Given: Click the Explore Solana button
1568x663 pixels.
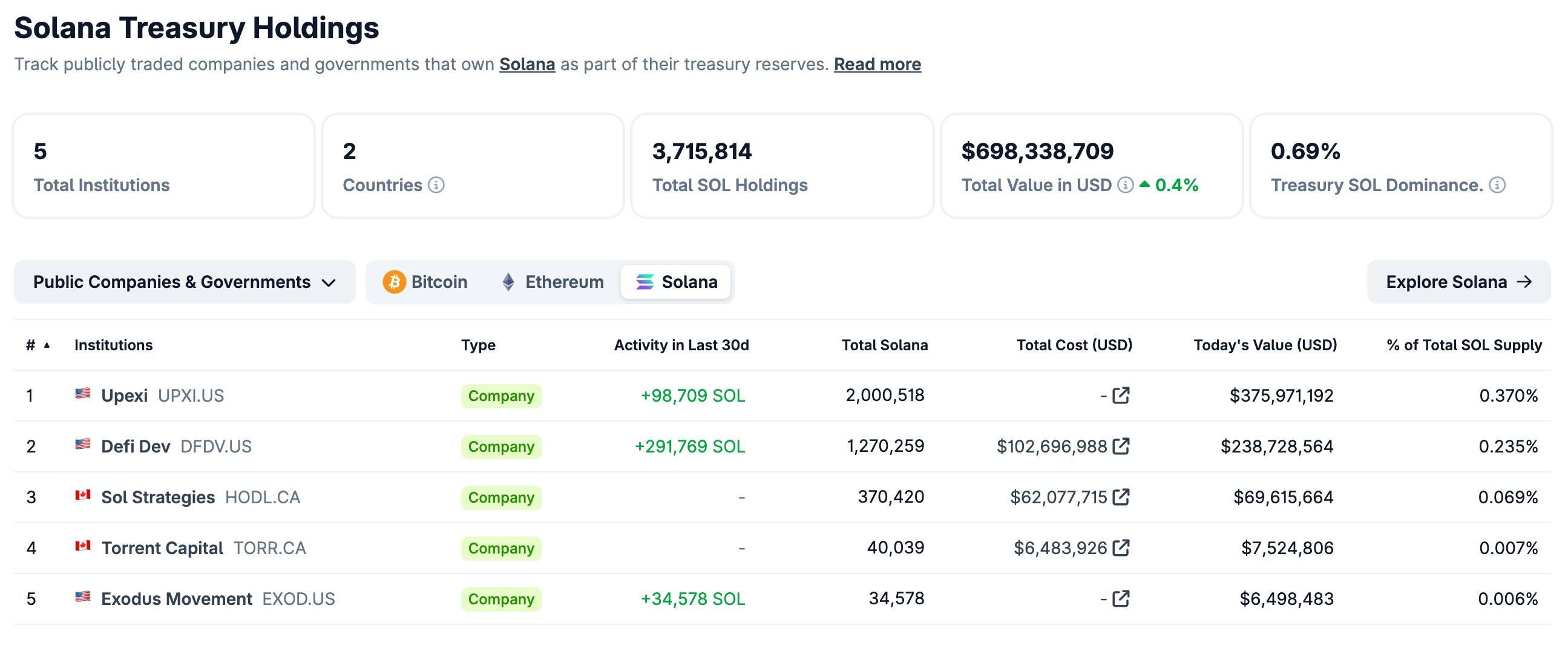Looking at the screenshot, I should coord(1458,282).
